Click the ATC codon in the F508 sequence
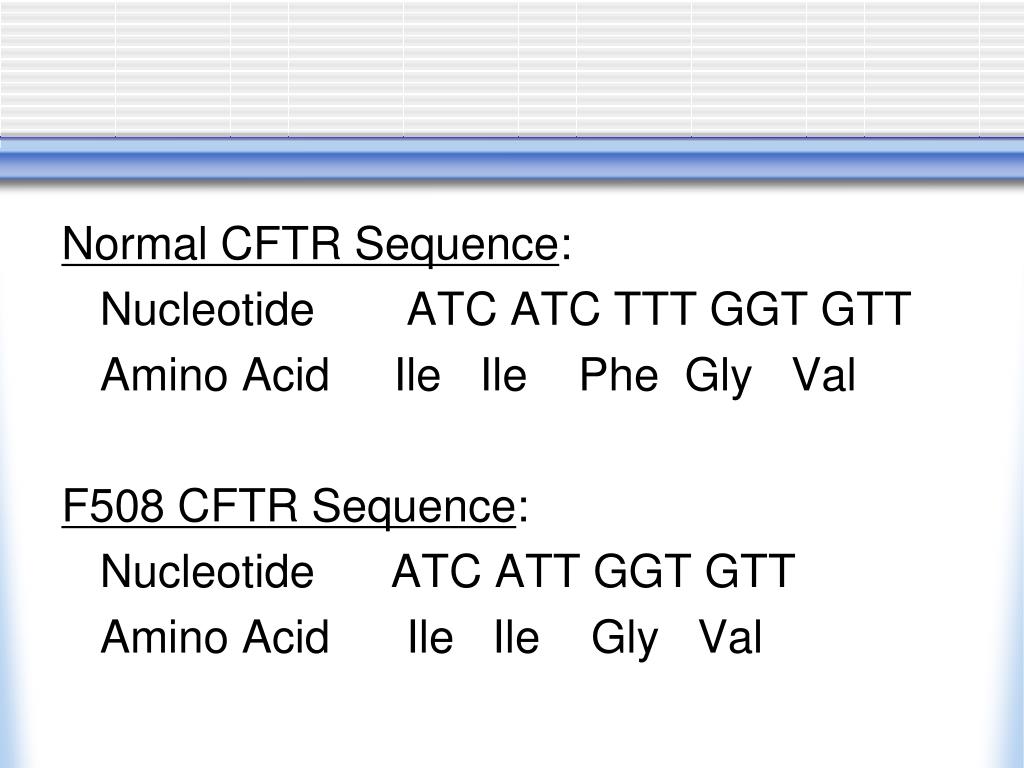1024x768 pixels. point(436,571)
